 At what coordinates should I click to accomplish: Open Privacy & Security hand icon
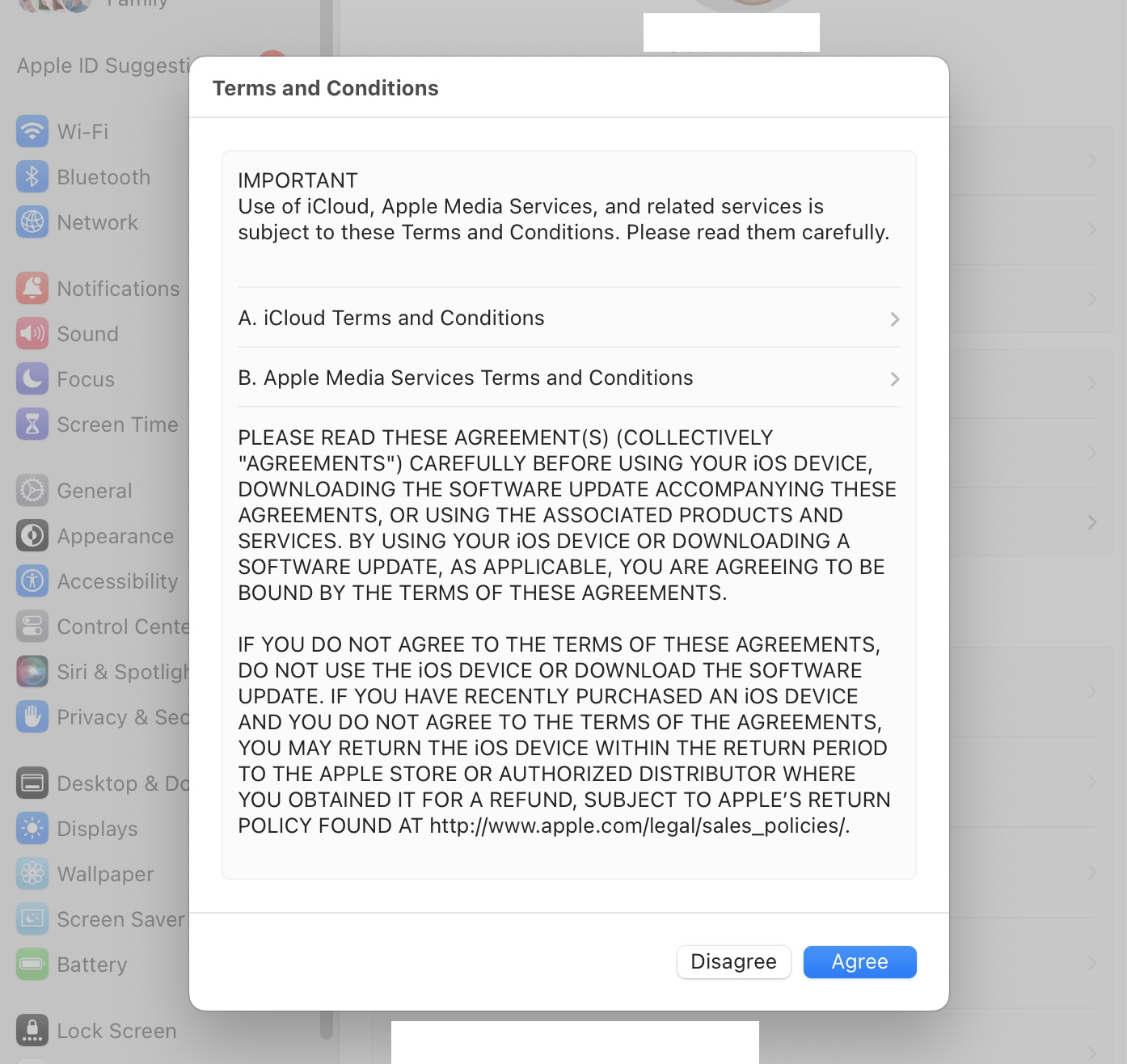coord(32,716)
